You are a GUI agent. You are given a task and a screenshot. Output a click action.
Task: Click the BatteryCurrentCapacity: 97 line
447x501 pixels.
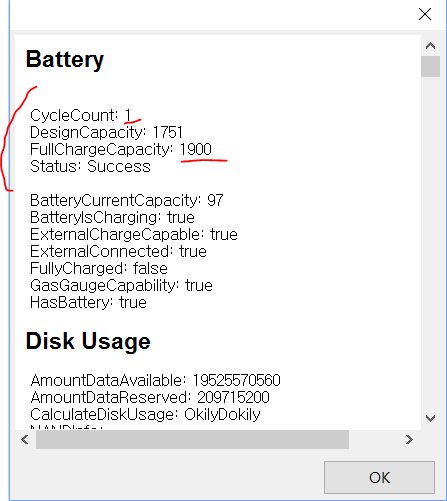pyautogui.click(x=127, y=200)
